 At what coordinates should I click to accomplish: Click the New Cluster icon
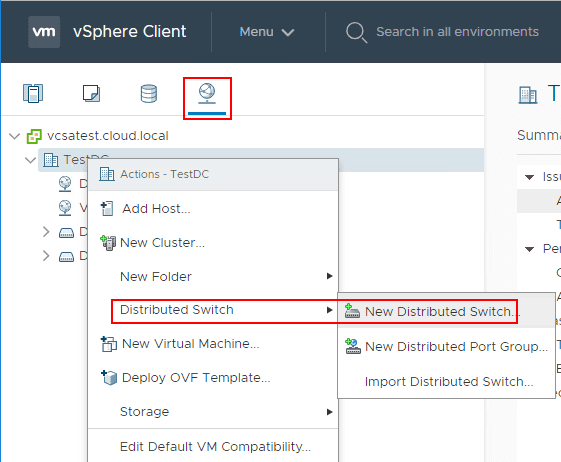coord(108,243)
